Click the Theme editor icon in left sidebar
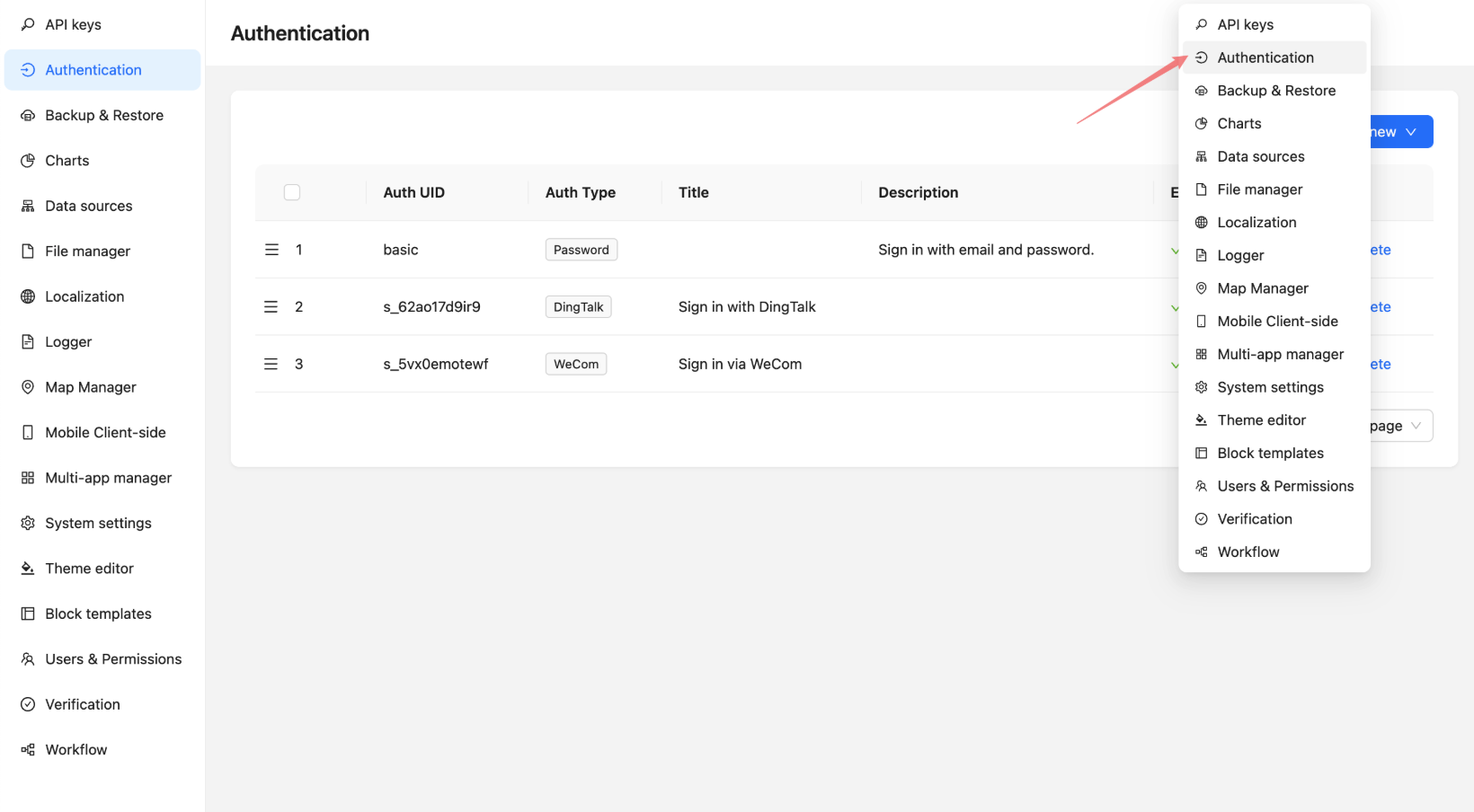The width and height of the screenshot is (1474, 812). click(28, 569)
